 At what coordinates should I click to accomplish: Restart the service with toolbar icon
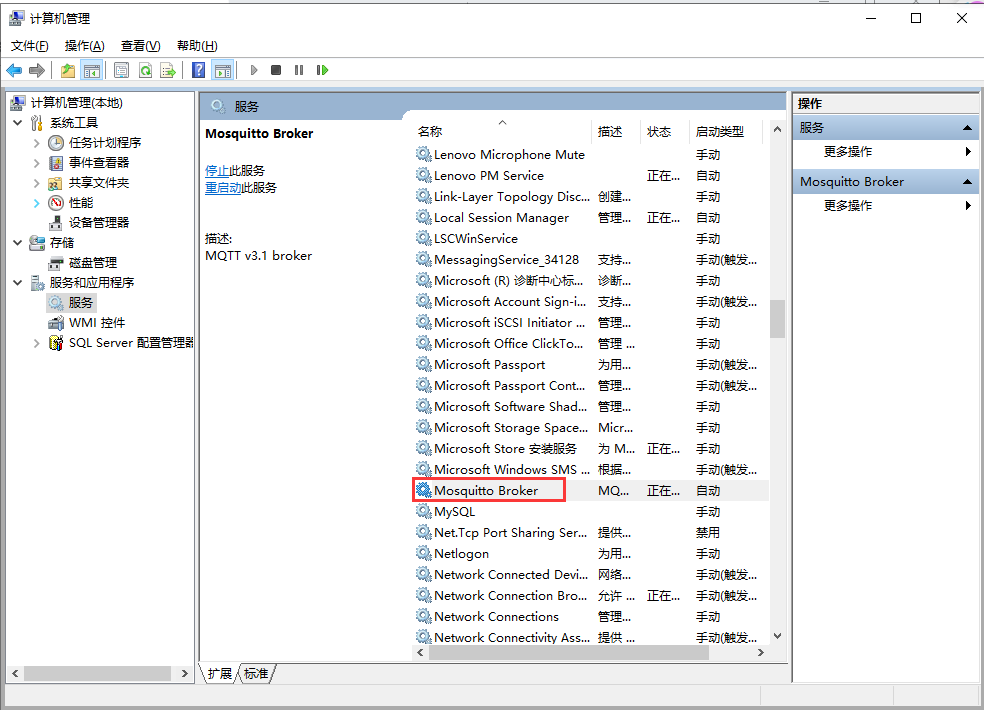pos(323,70)
